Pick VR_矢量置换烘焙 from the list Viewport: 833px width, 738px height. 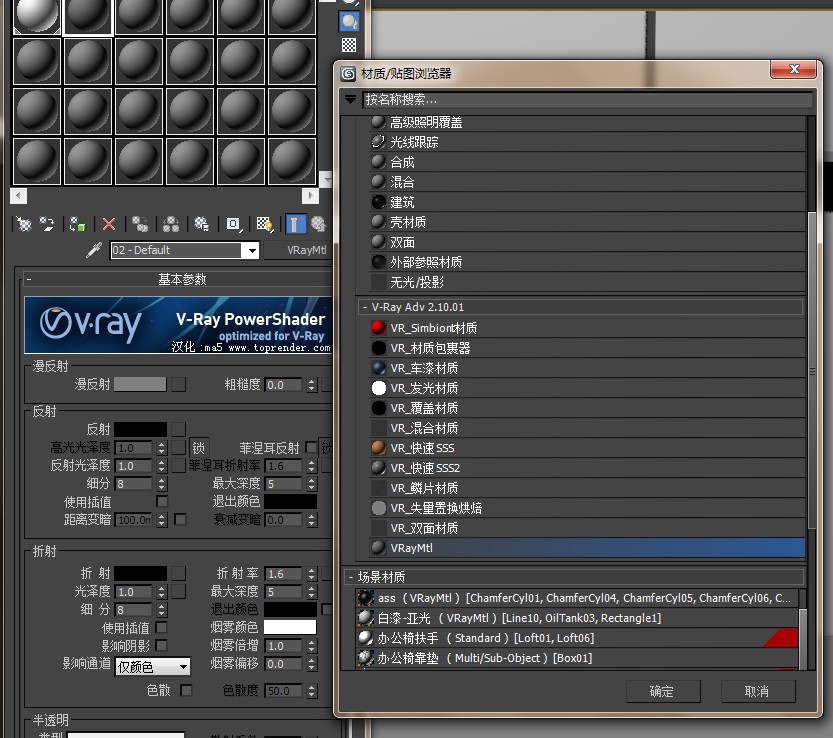click(587, 508)
